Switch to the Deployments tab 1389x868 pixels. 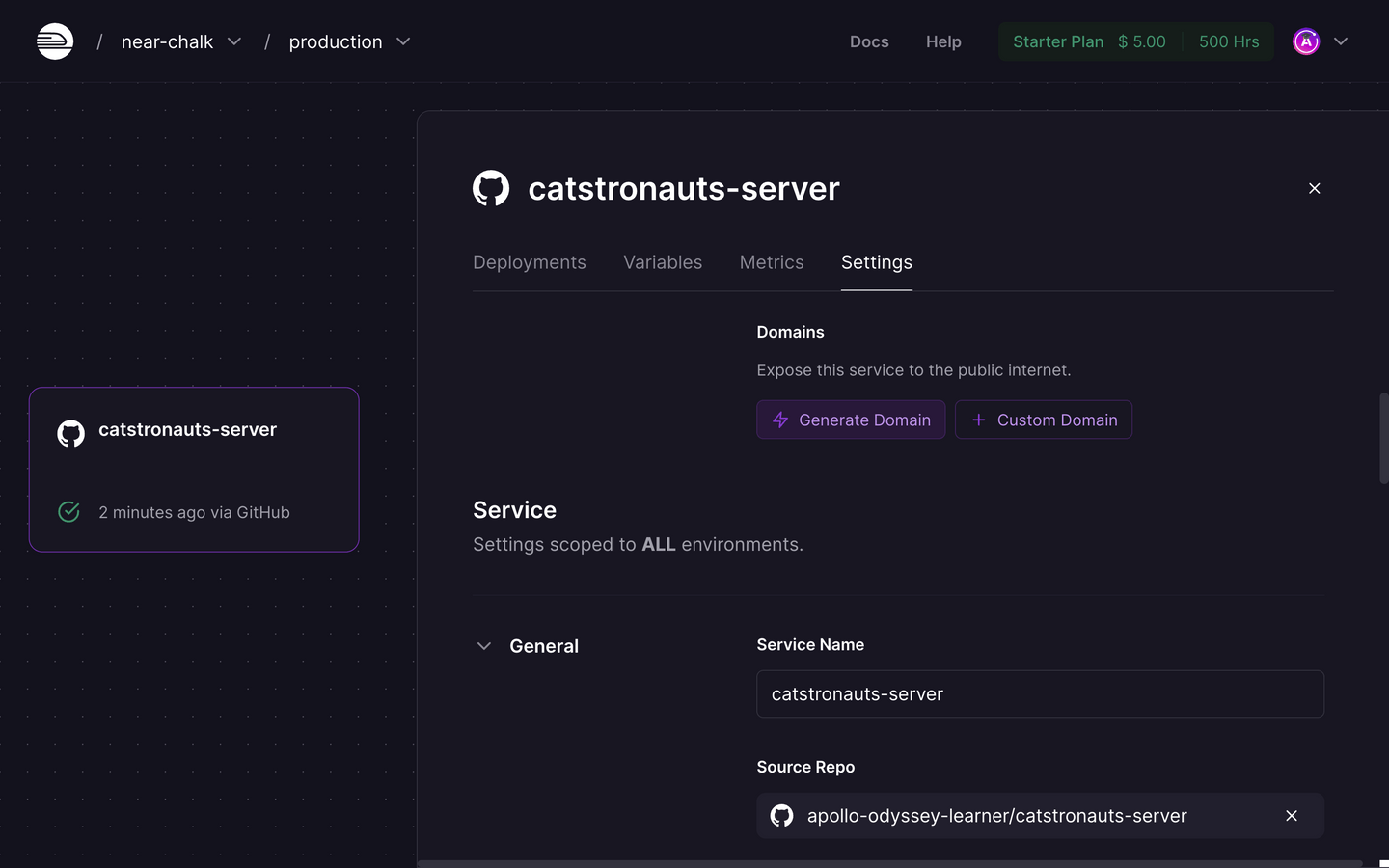[529, 262]
